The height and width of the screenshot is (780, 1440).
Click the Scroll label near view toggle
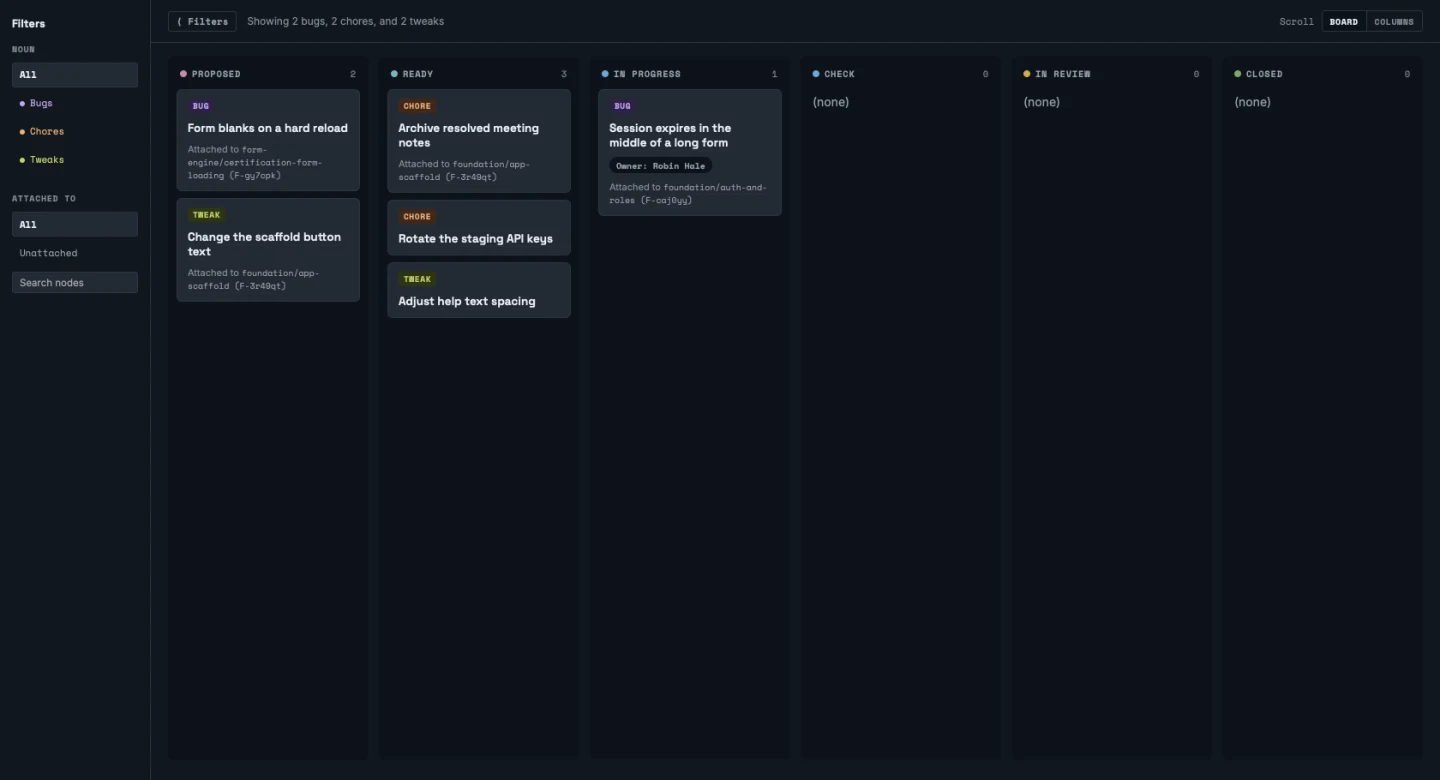pos(1296,22)
